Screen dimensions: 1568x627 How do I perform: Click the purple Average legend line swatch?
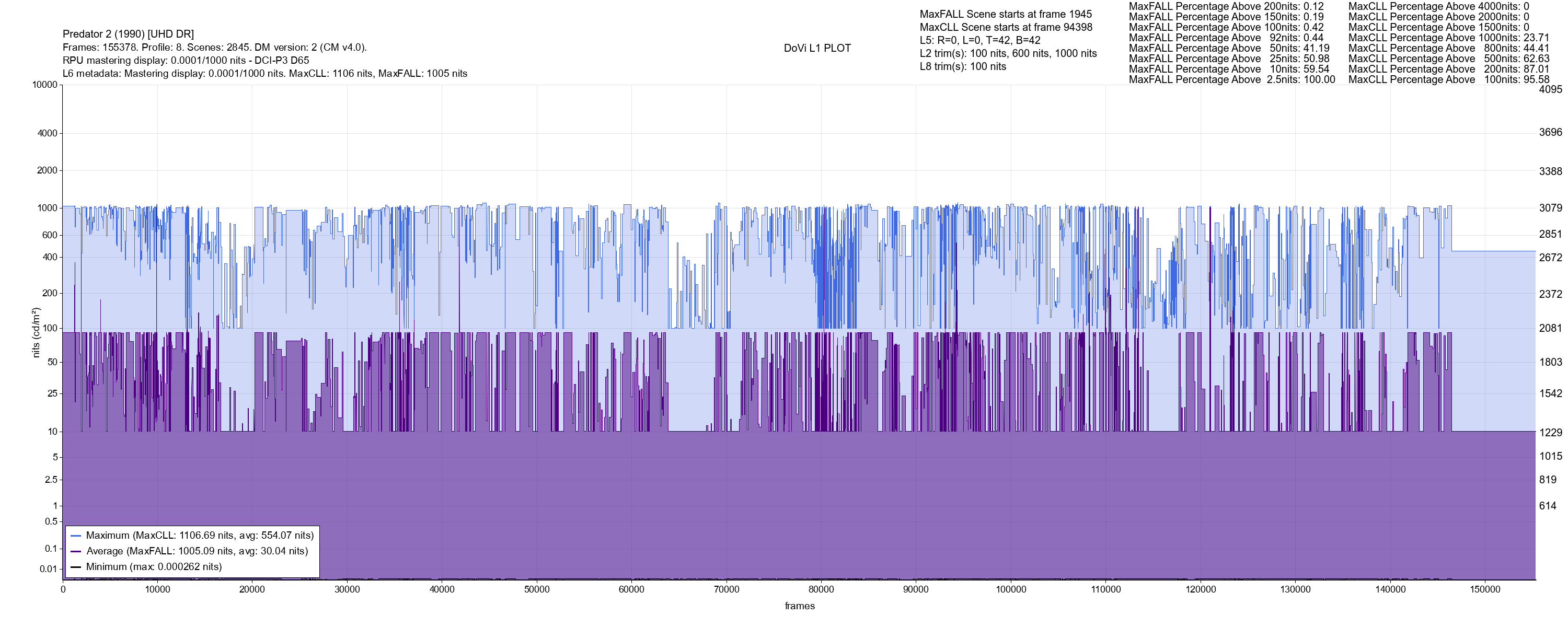click(76, 552)
